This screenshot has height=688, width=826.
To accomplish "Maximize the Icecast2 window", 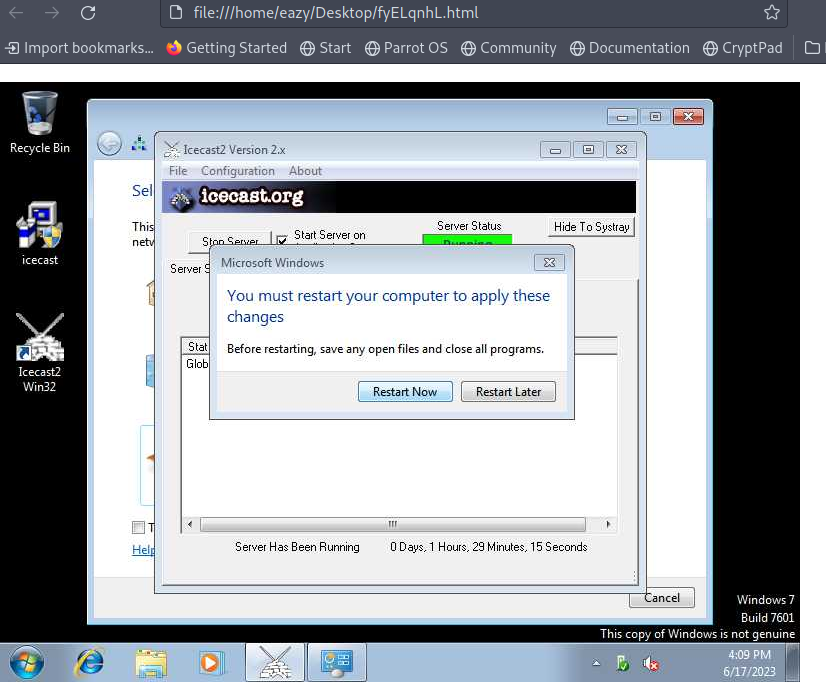I will pos(588,150).
